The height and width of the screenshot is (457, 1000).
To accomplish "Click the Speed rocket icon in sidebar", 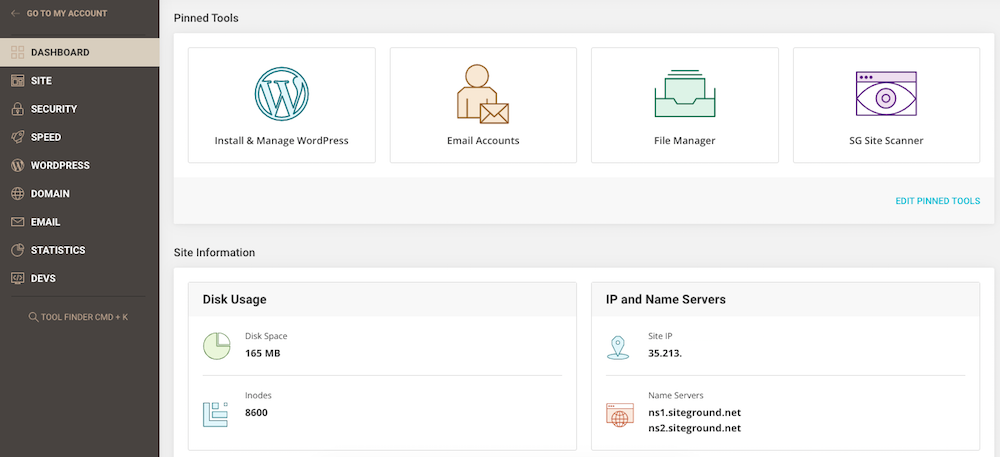I will click(x=17, y=137).
